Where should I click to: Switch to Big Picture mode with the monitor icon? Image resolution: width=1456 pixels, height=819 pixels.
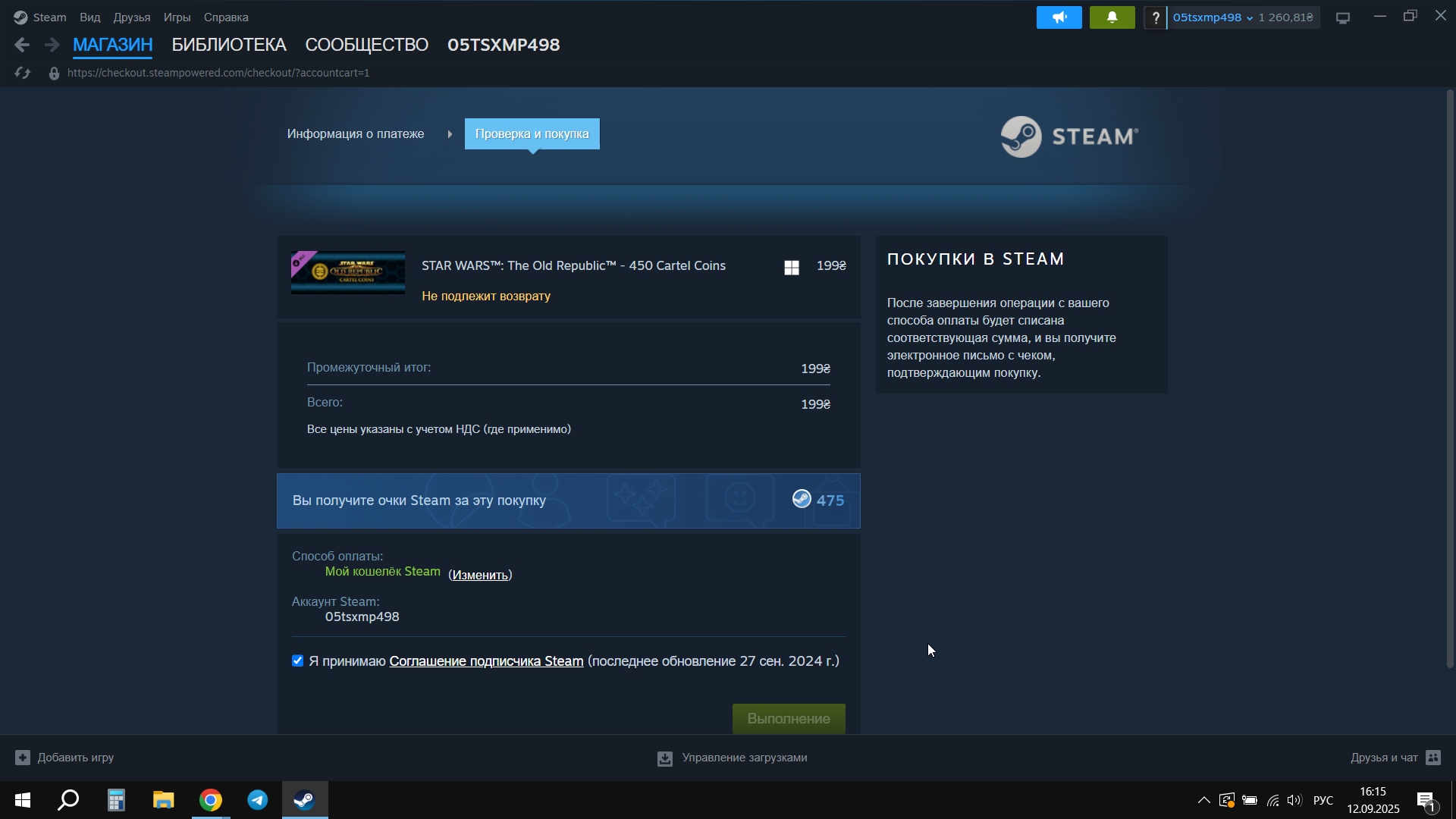[1343, 17]
